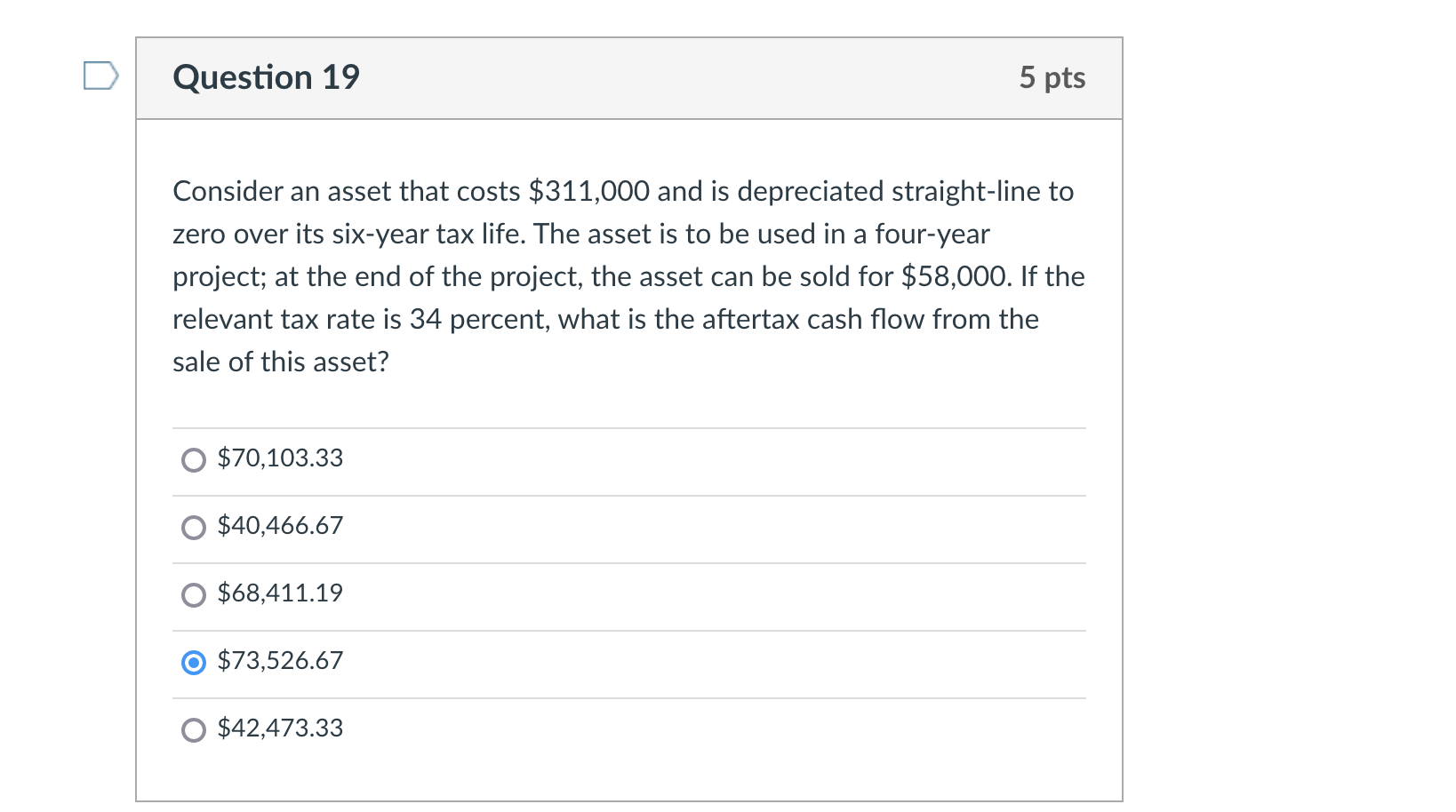This screenshot has height=812, width=1456.
Task: Deselect the $73,526.67 chosen answer
Action: (194, 662)
